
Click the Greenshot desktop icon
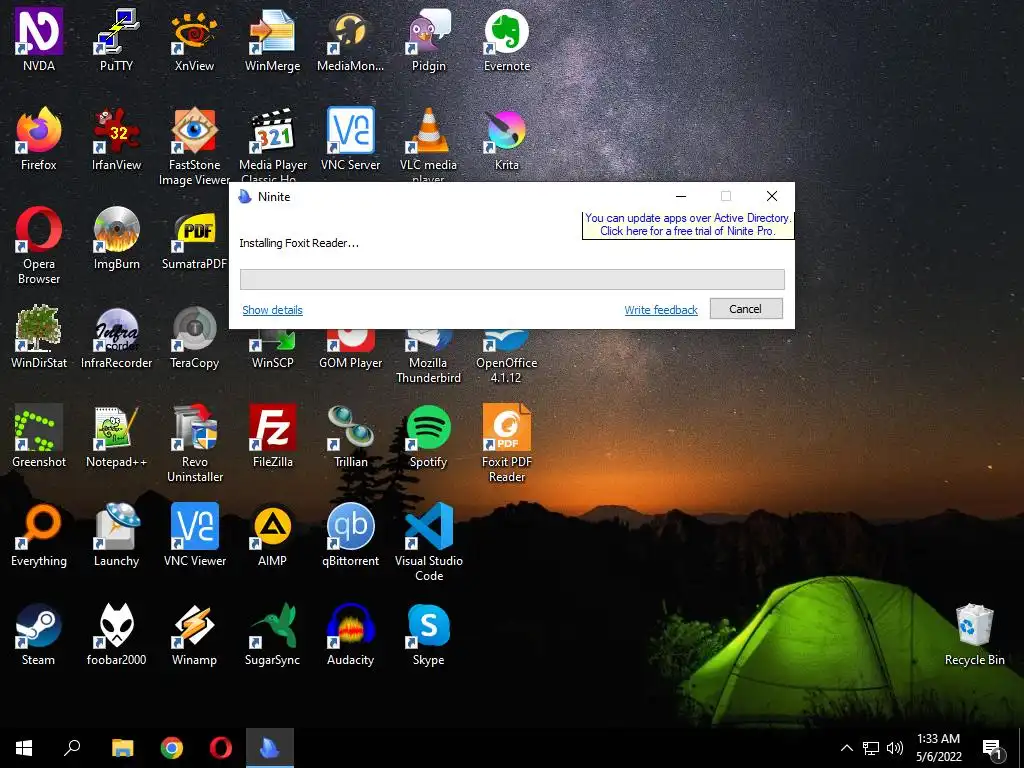(39, 428)
